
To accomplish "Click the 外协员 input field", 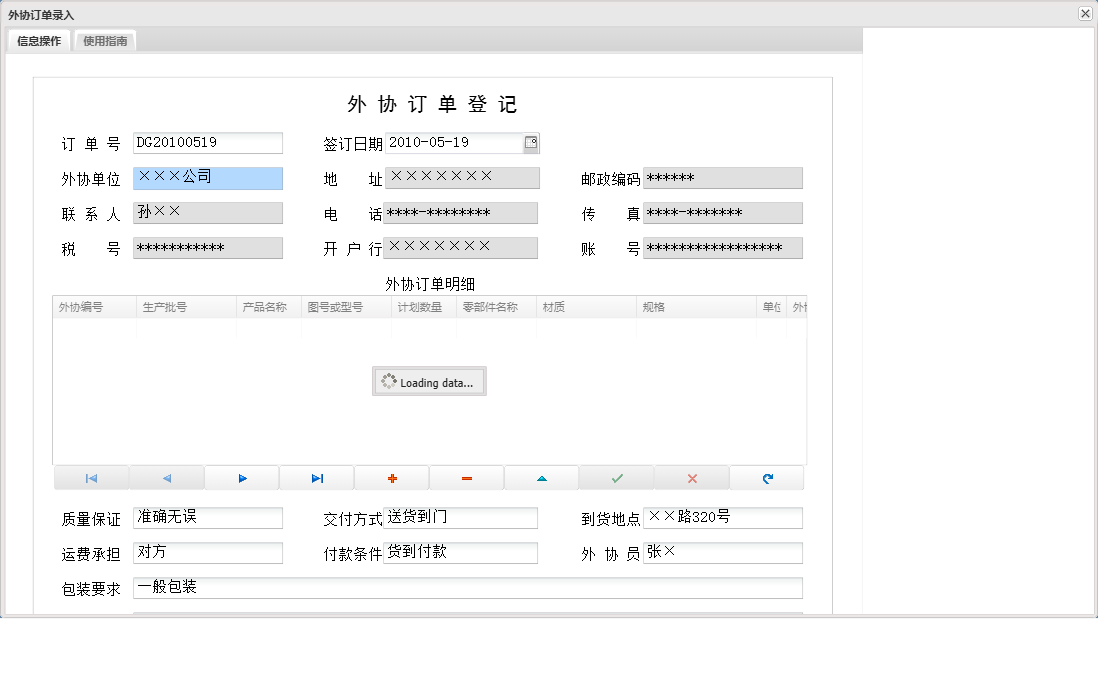I will pos(723,552).
